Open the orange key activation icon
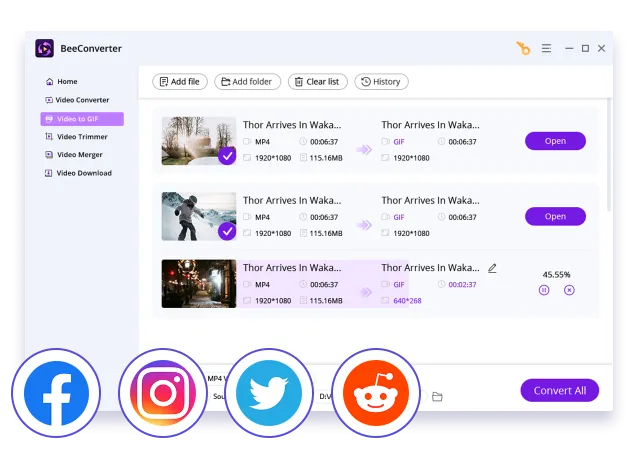The image size is (640, 466). coord(523,48)
